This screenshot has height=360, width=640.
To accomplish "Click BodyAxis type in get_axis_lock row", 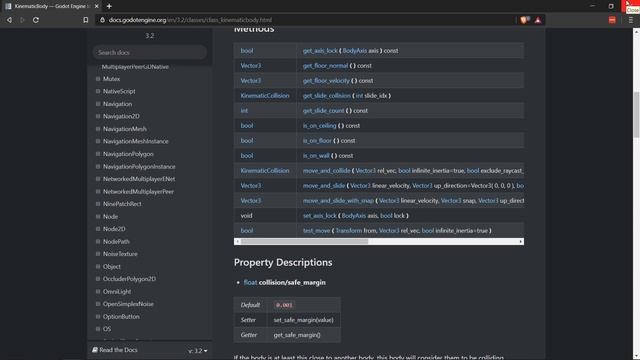I will coord(354,51).
